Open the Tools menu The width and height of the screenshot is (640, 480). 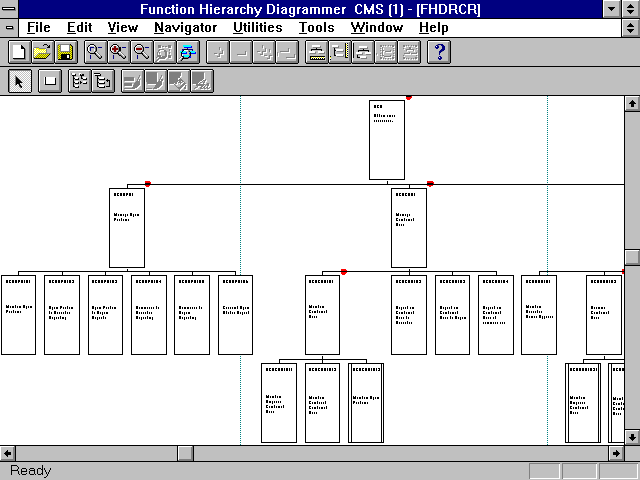(x=316, y=27)
